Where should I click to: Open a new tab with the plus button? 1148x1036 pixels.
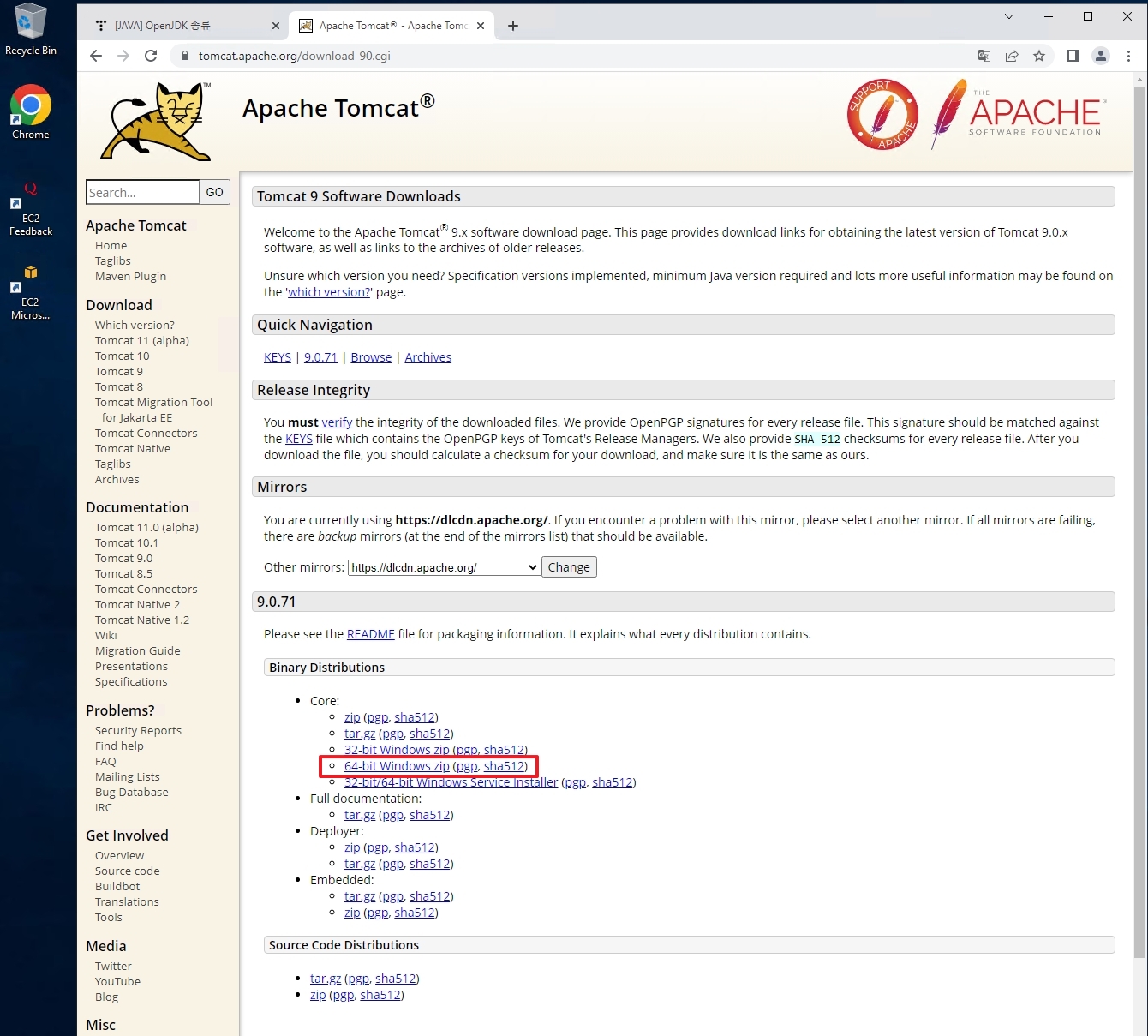(513, 26)
